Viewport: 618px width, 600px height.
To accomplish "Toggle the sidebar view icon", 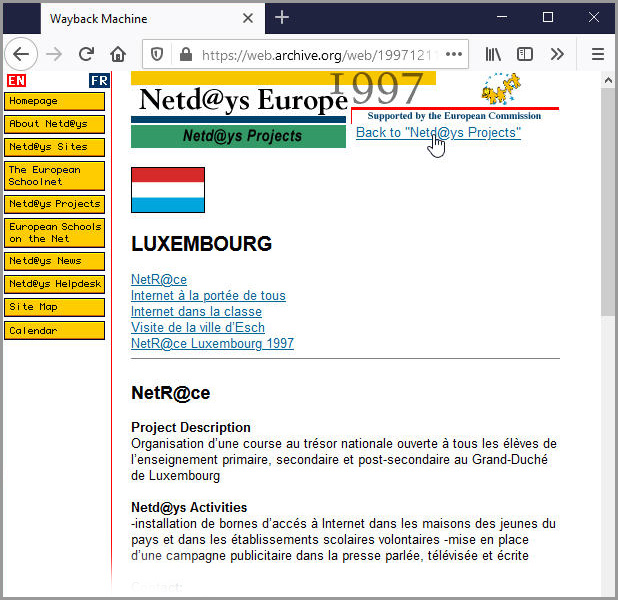I will [x=525, y=54].
